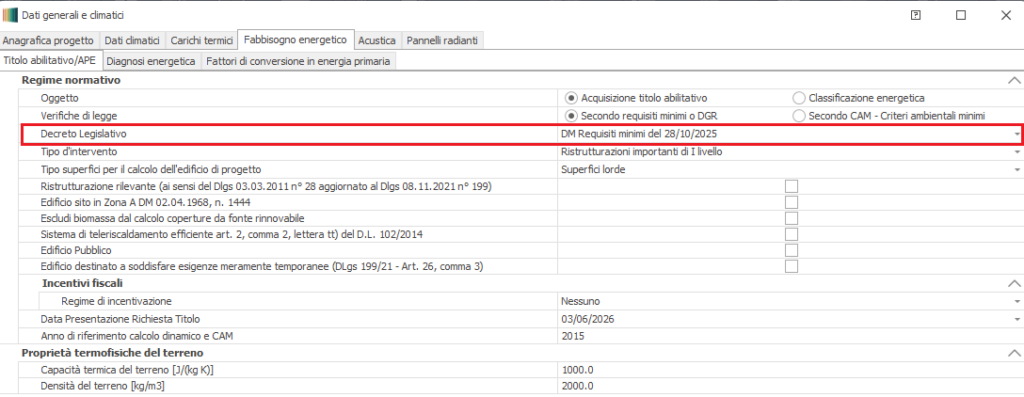Click the app icon in the title bar
The height and width of the screenshot is (397, 1024).
[10, 14]
